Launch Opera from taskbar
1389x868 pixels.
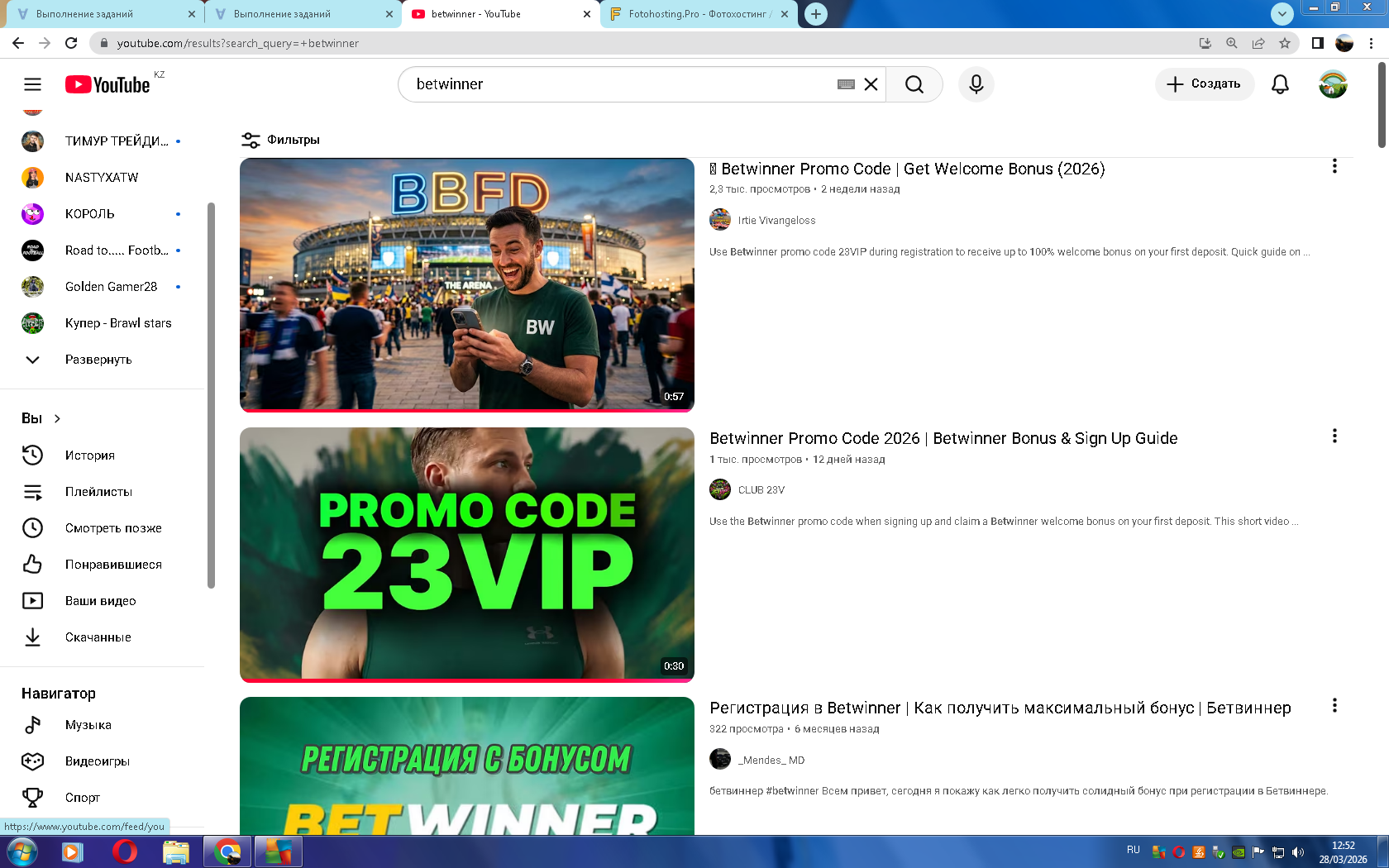(x=124, y=851)
